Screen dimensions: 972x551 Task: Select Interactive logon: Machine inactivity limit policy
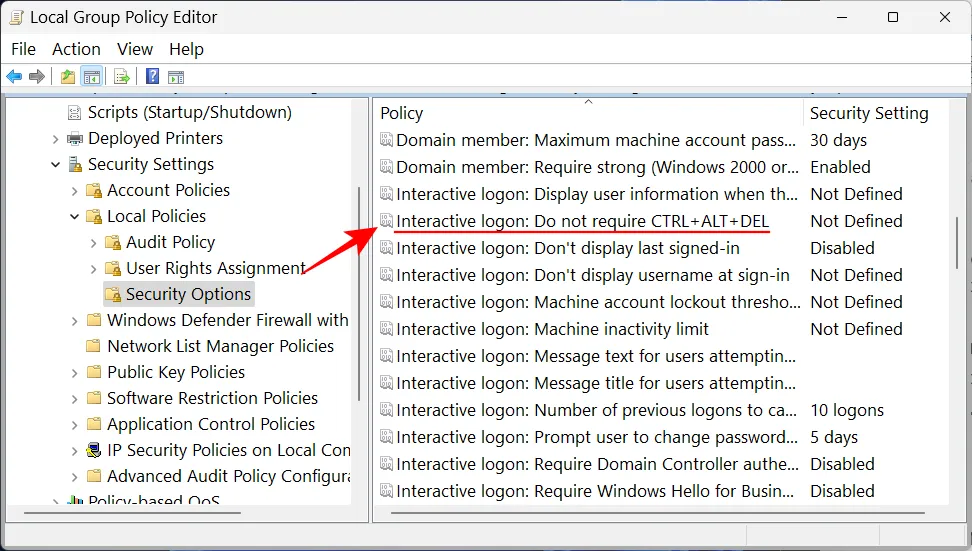(x=552, y=329)
